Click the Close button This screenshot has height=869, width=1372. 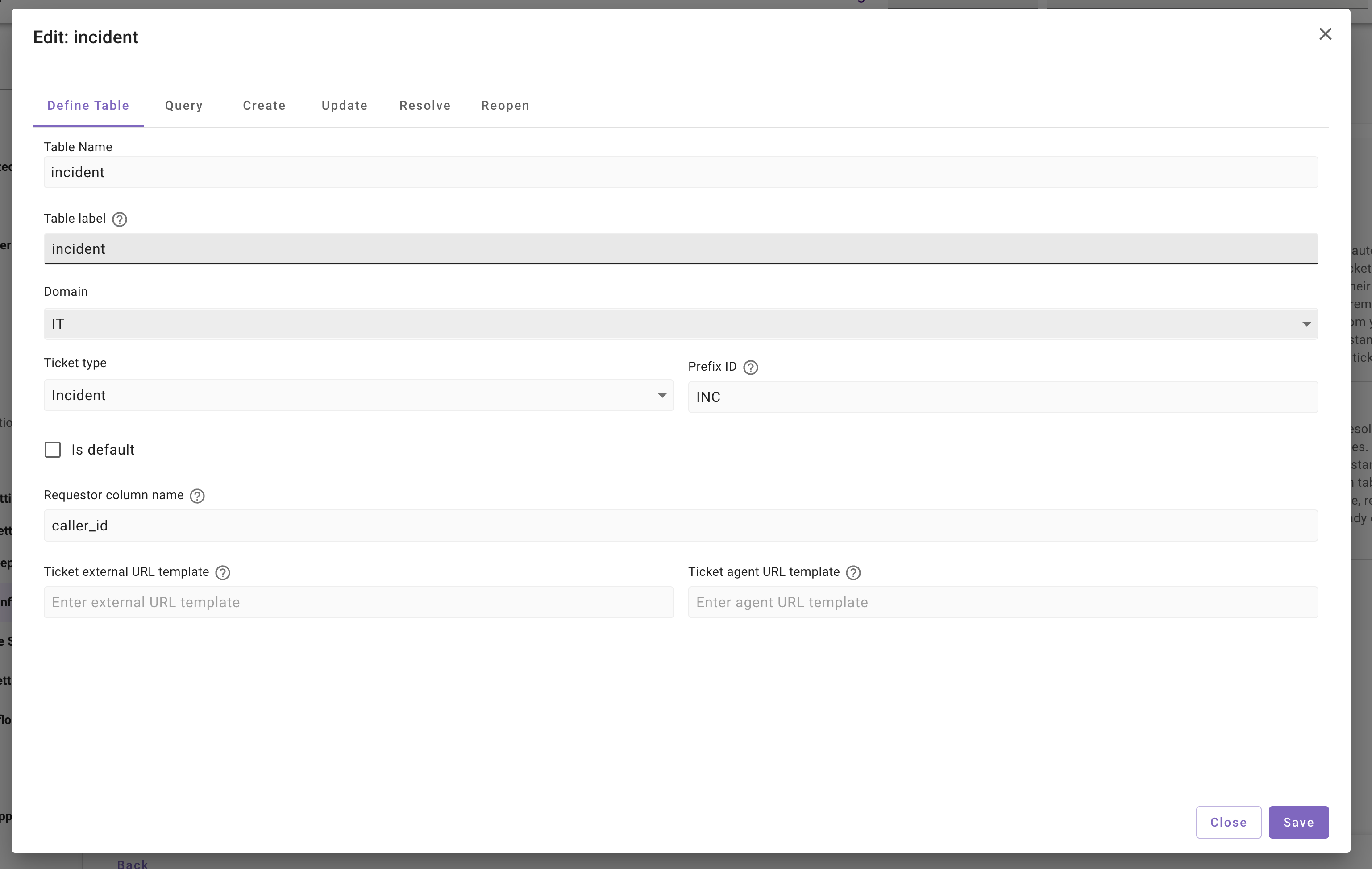point(1228,822)
